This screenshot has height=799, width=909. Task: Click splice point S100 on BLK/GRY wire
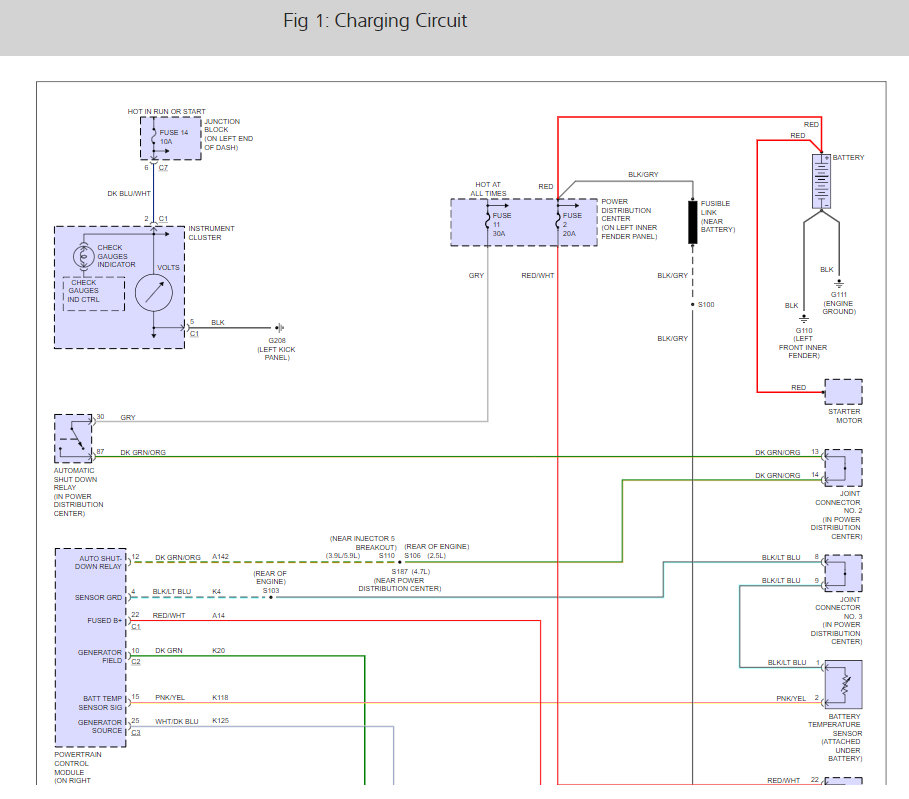pos(692,304)
